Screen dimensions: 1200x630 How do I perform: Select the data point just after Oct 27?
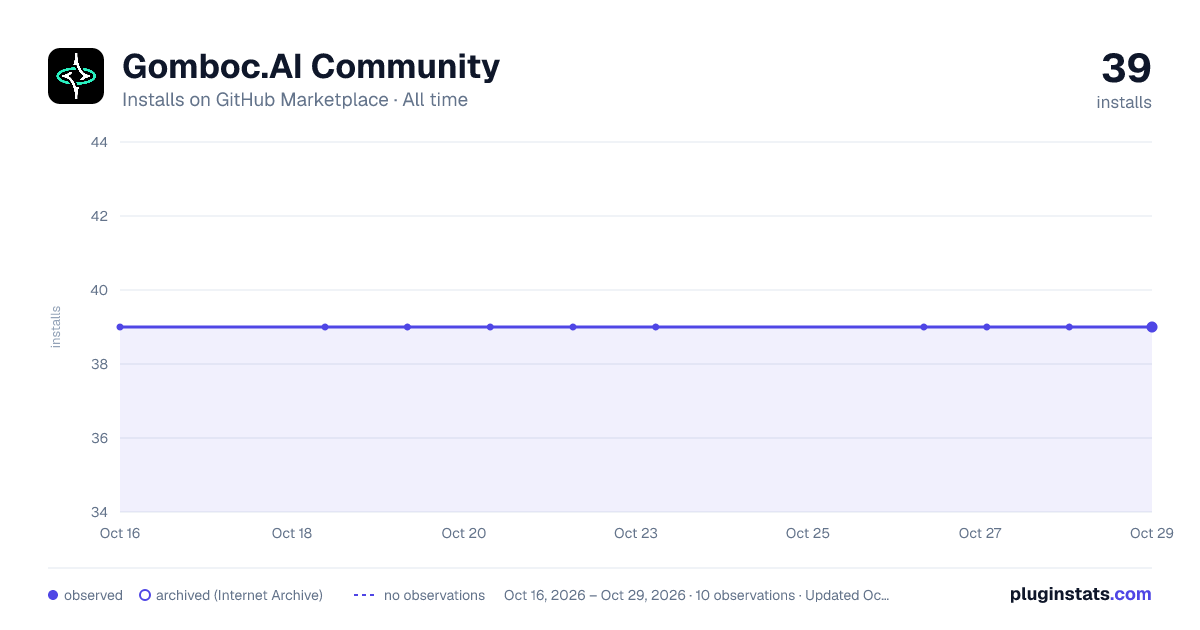click(987, 327)
